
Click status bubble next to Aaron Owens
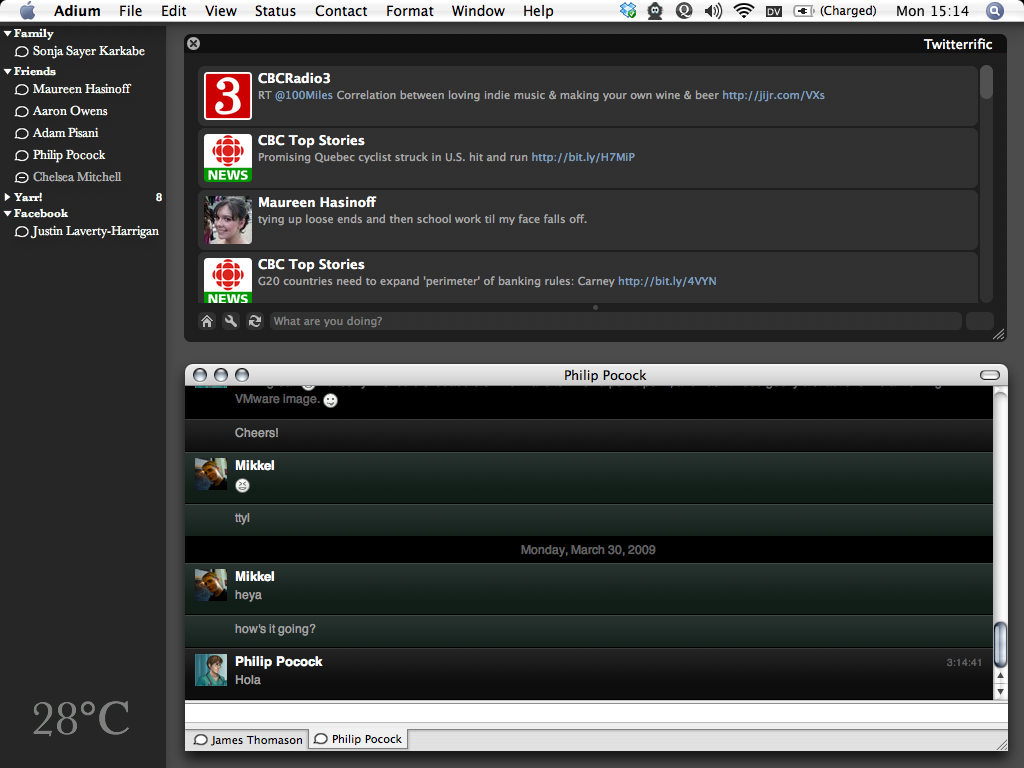[x=22, y=112]
